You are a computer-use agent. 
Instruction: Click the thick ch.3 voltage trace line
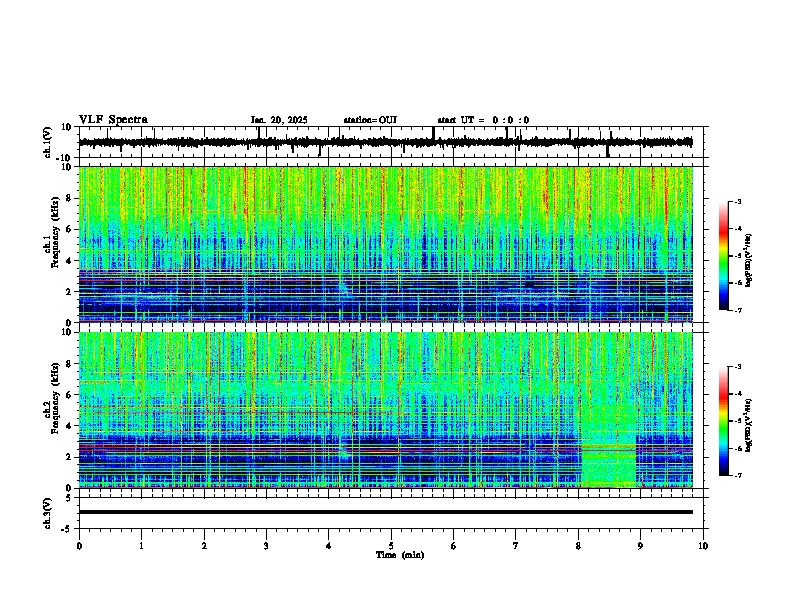pyautogui.click(x=385, y=512)
